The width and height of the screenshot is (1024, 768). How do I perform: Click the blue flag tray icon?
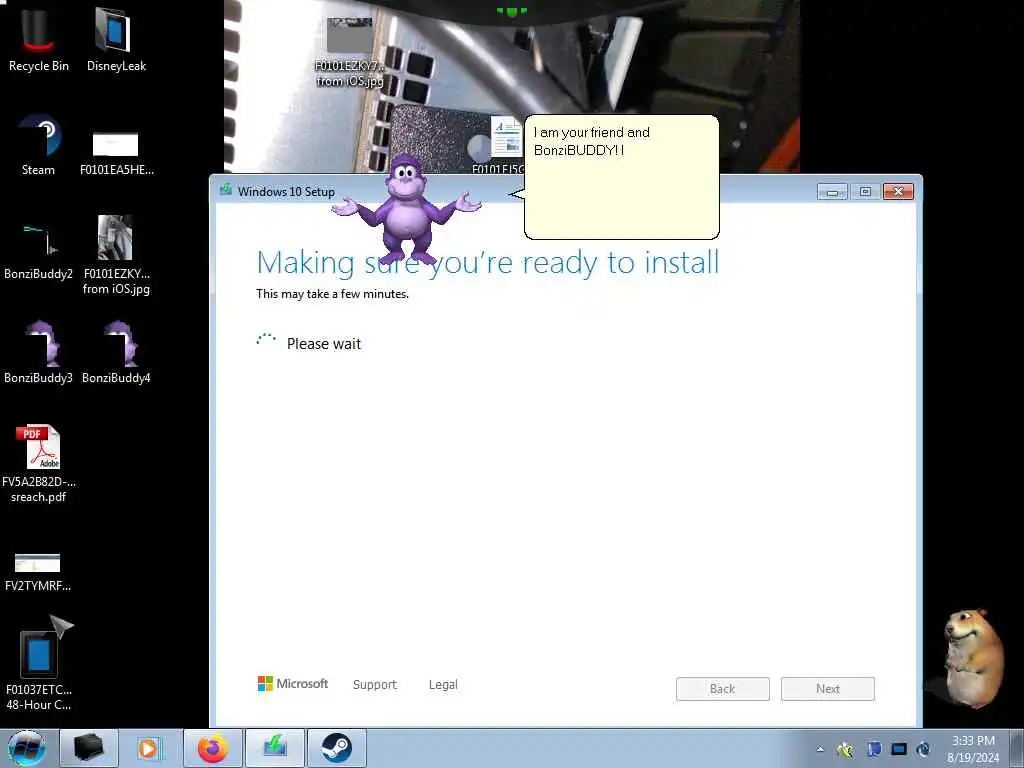(x=873, y=749)
